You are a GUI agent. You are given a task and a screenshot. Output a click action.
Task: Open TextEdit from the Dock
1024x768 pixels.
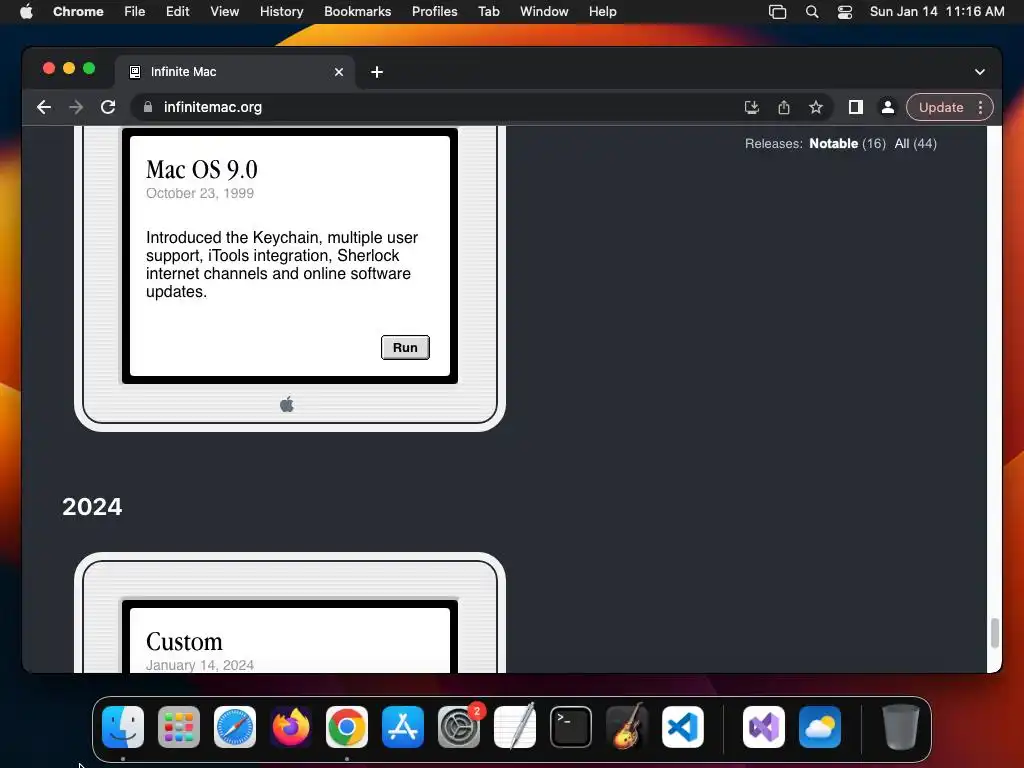click(x=515, y=727)
